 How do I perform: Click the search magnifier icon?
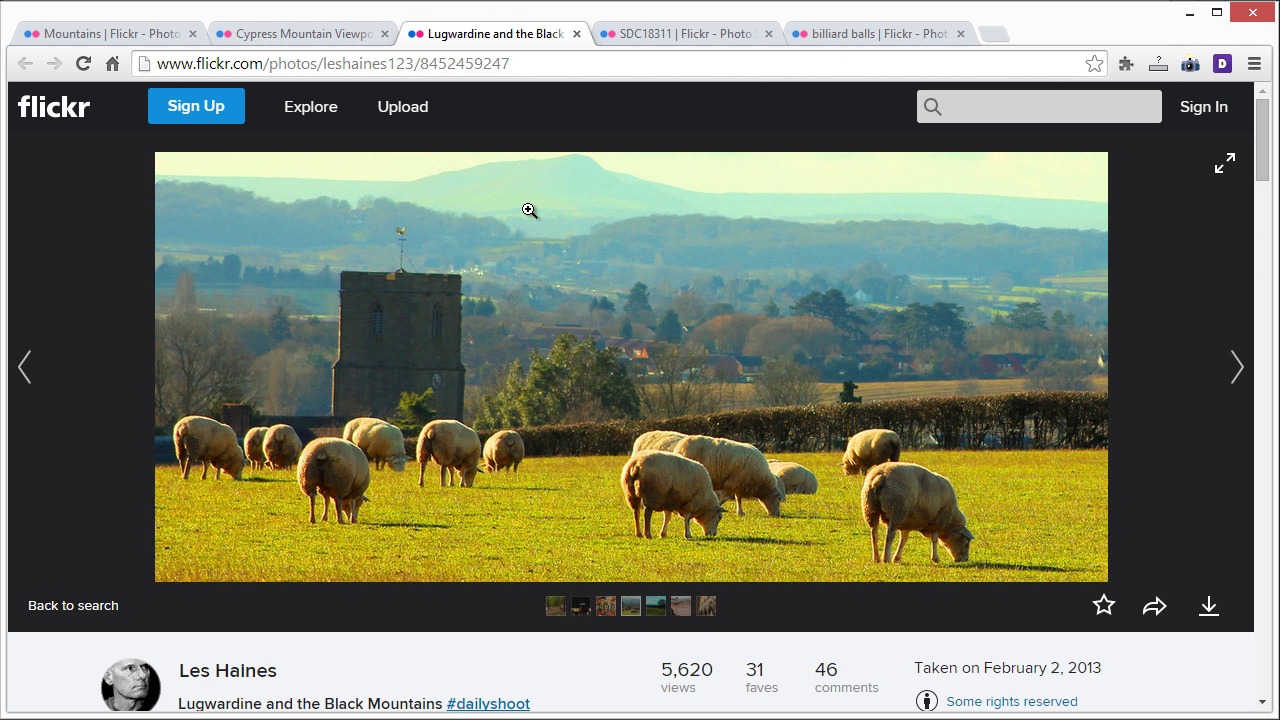click(933, 107)
